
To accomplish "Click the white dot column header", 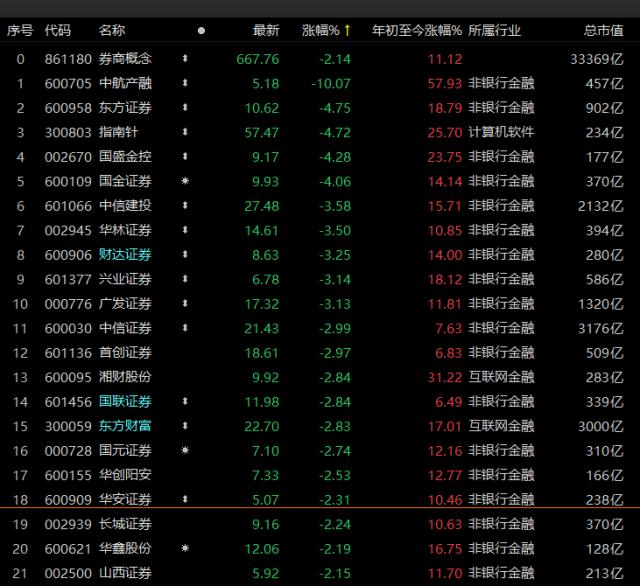I will (201, 31).
